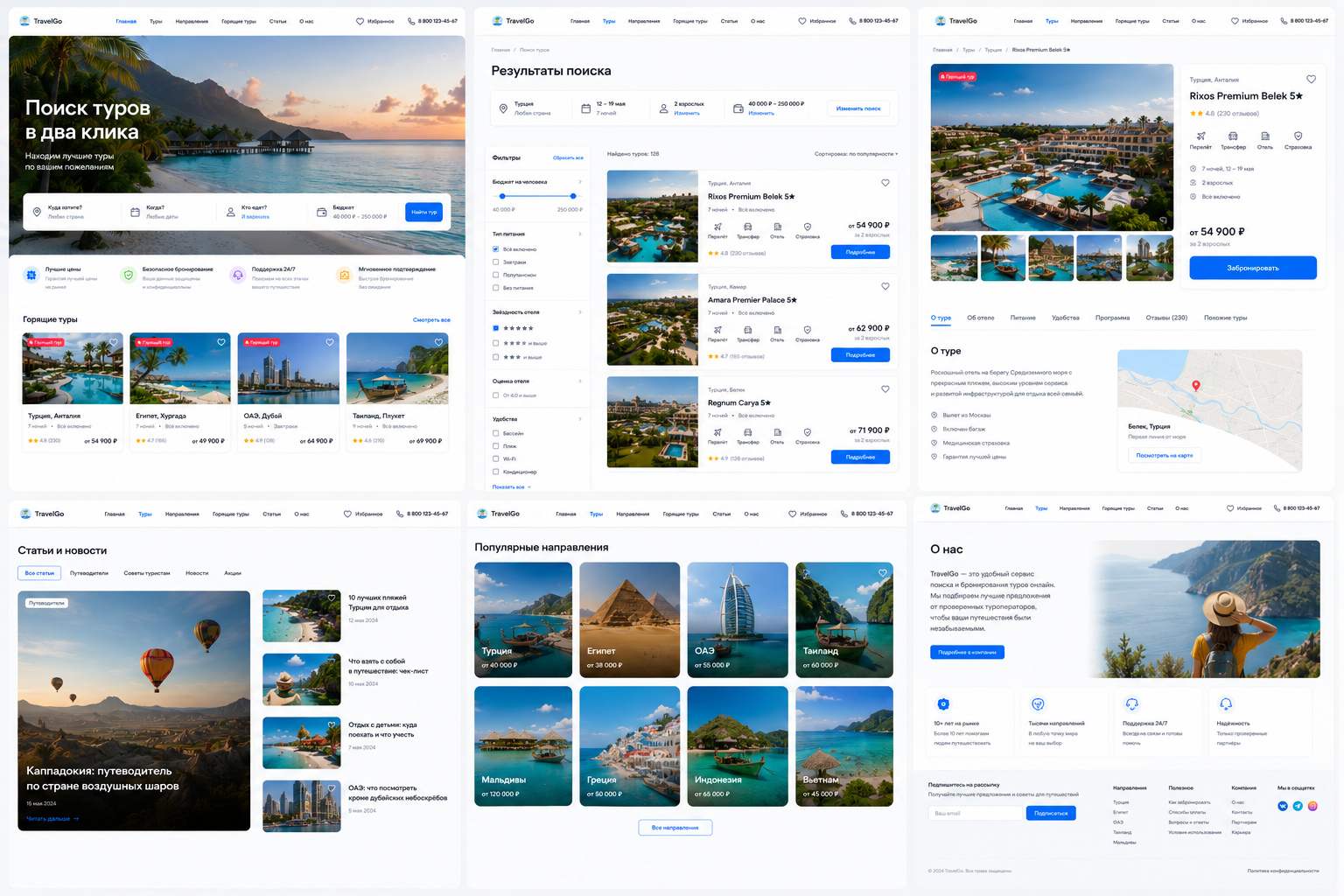
Task: Click the person icon in the Кто едет field
Action: (231, 212)
